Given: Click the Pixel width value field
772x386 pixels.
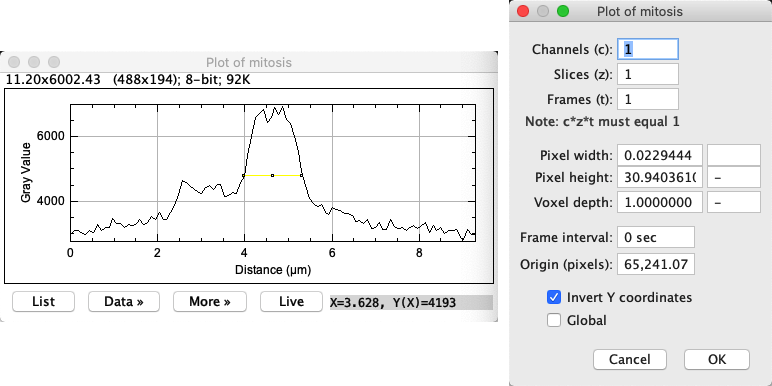Looking at the screenshot, I should pos(660,156).
